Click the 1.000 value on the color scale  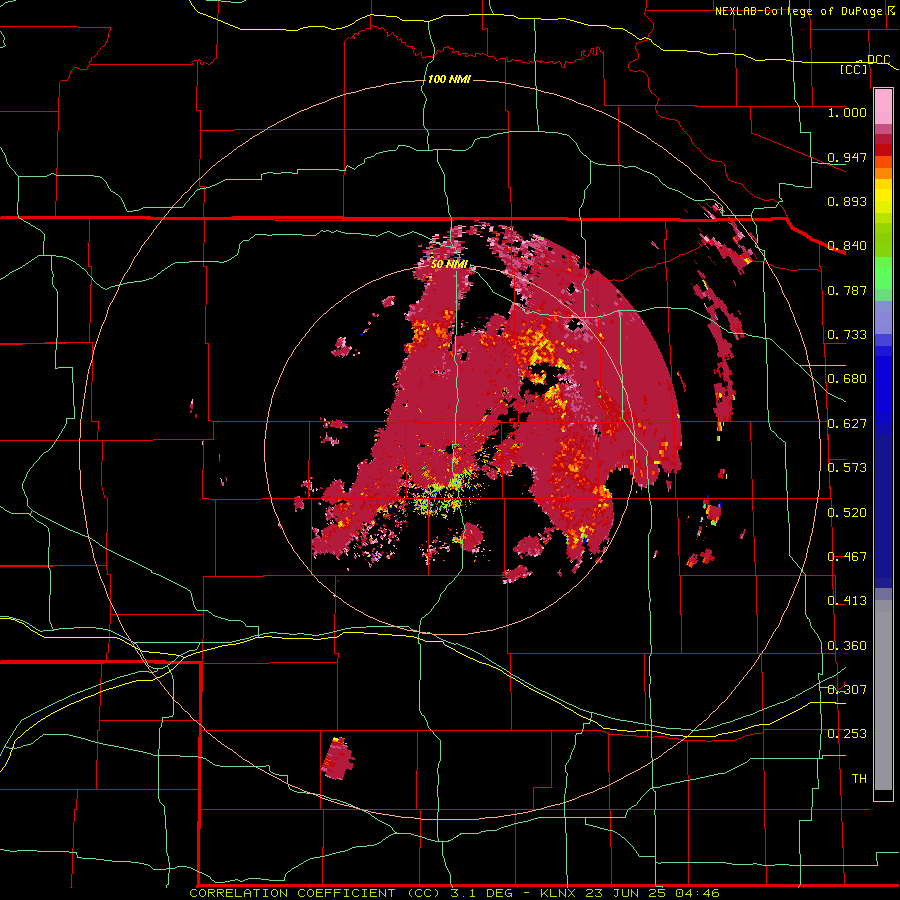click(x=847, y=112)
